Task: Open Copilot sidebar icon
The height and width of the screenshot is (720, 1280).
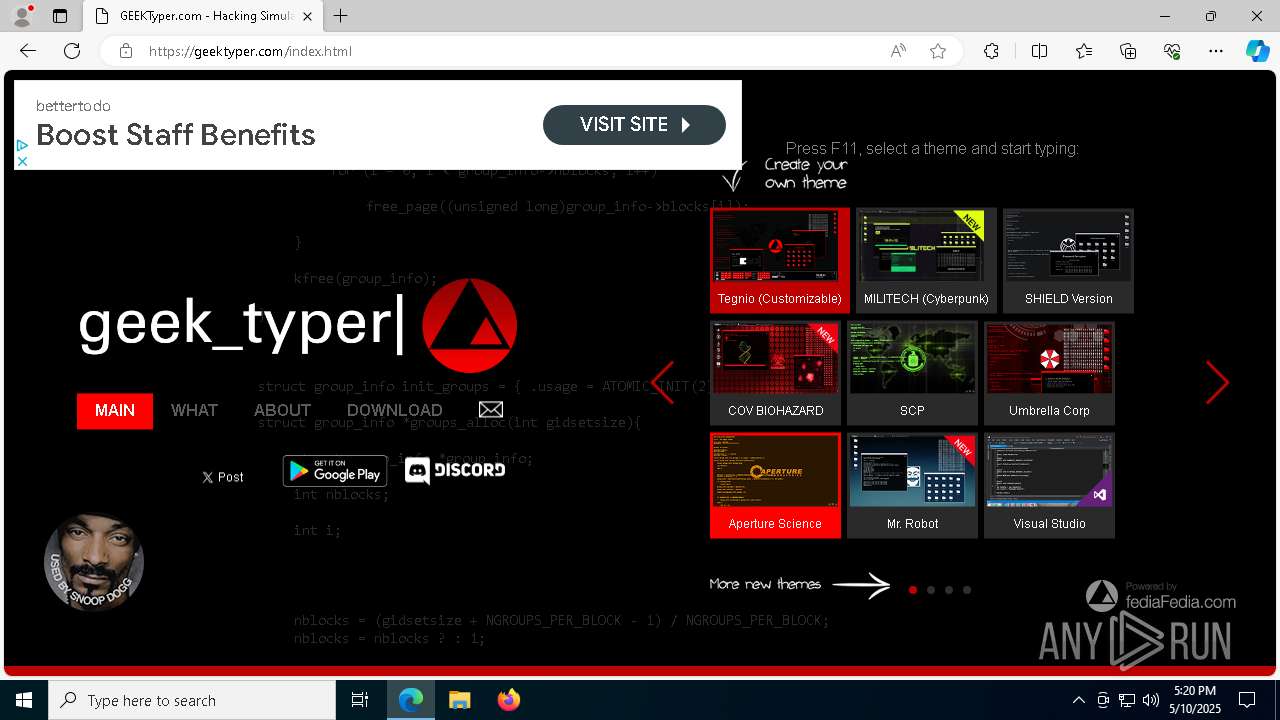Action: 1257,51
